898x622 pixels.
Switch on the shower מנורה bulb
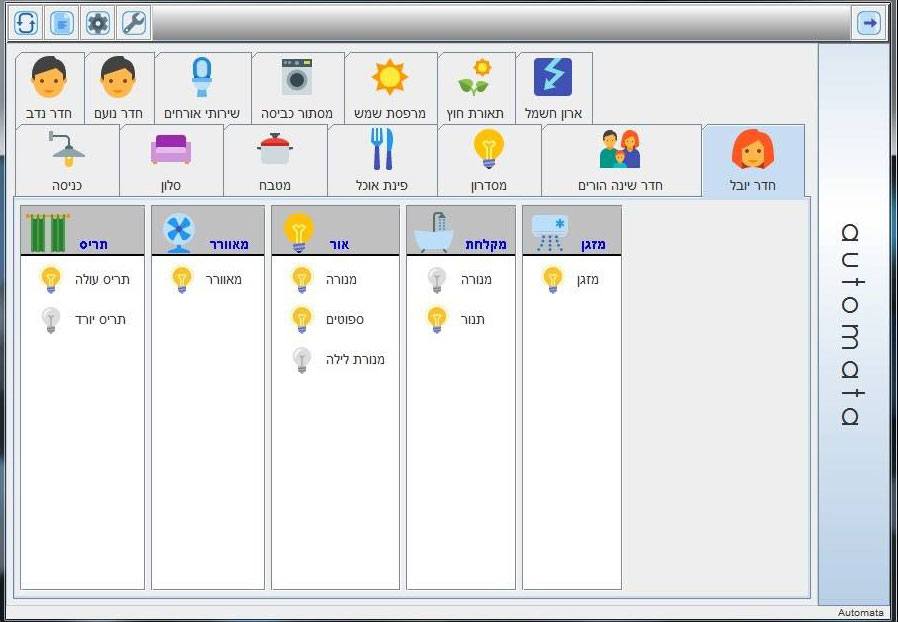tap(436, 280)
